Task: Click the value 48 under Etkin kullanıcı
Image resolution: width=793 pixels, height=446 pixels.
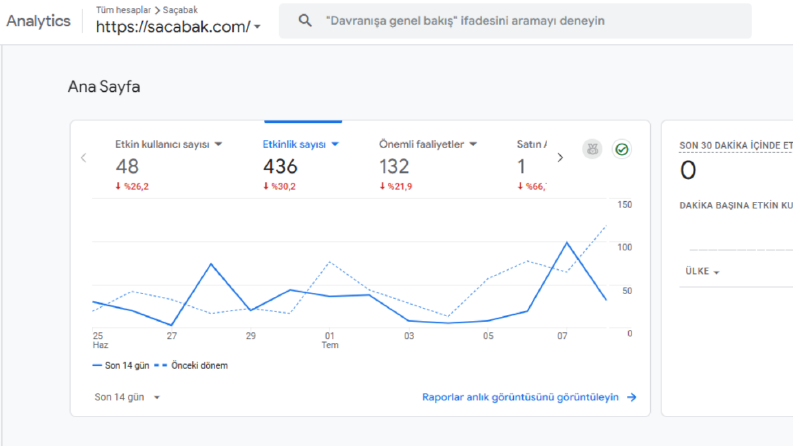Action: click(x=127, y=167)
